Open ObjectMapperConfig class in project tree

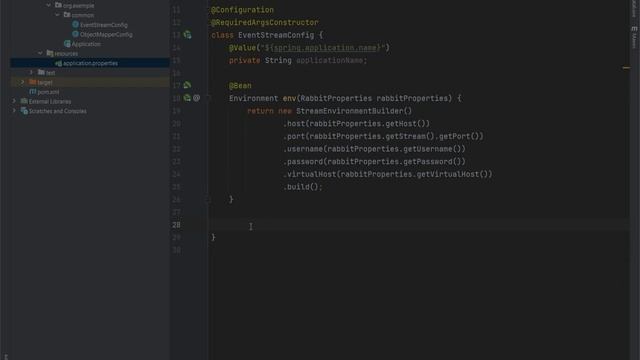(x=106, y=35)
